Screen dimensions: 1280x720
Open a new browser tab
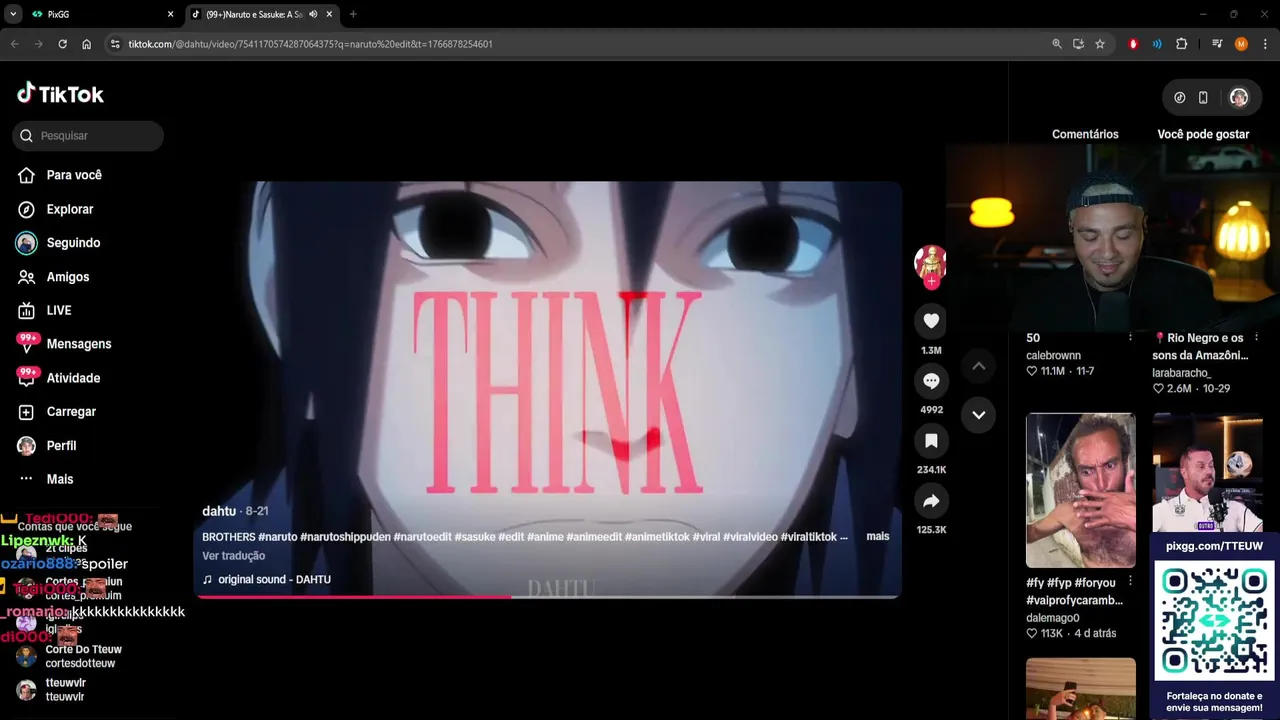[353, 14]
